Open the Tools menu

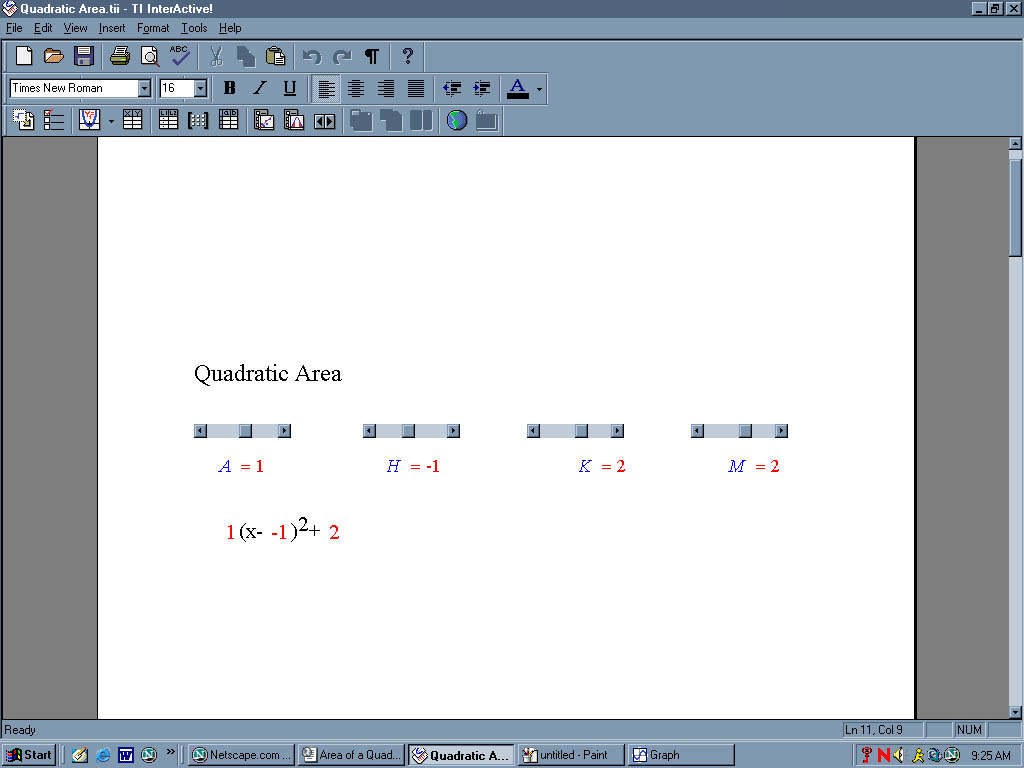pos(193,28)
